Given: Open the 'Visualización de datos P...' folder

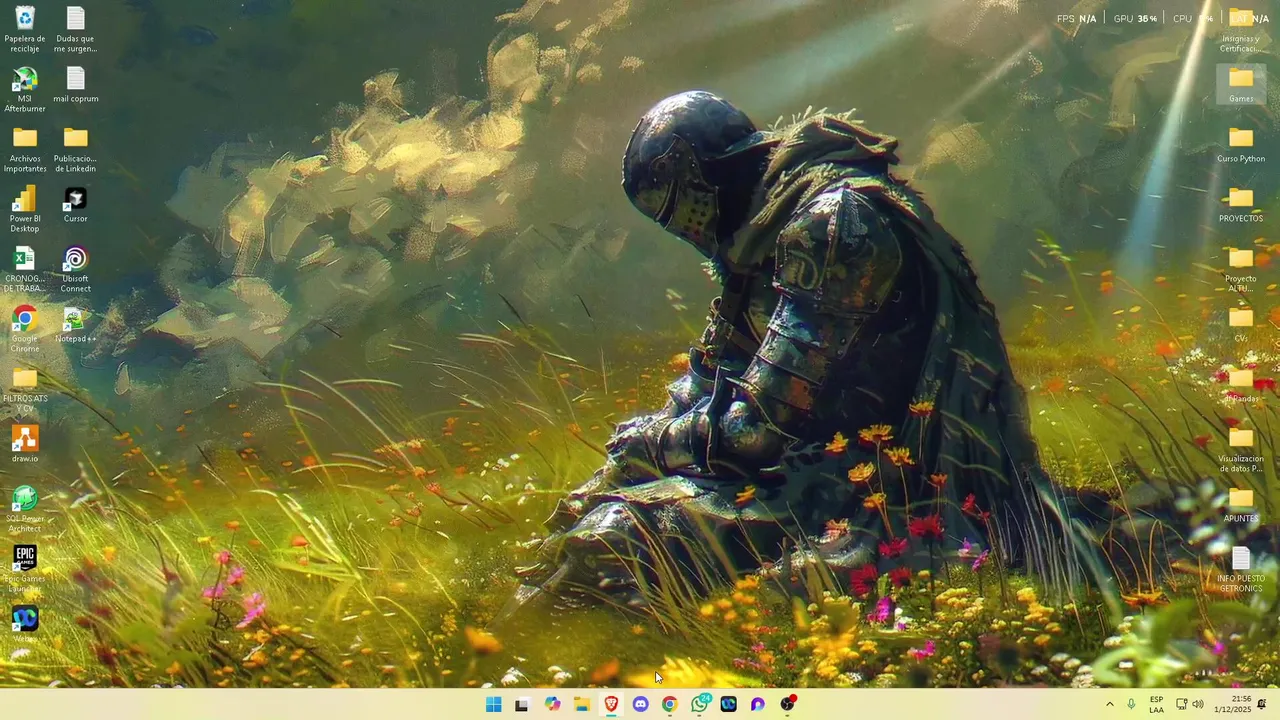Looking at the screenshot, I should point(1241,450).
